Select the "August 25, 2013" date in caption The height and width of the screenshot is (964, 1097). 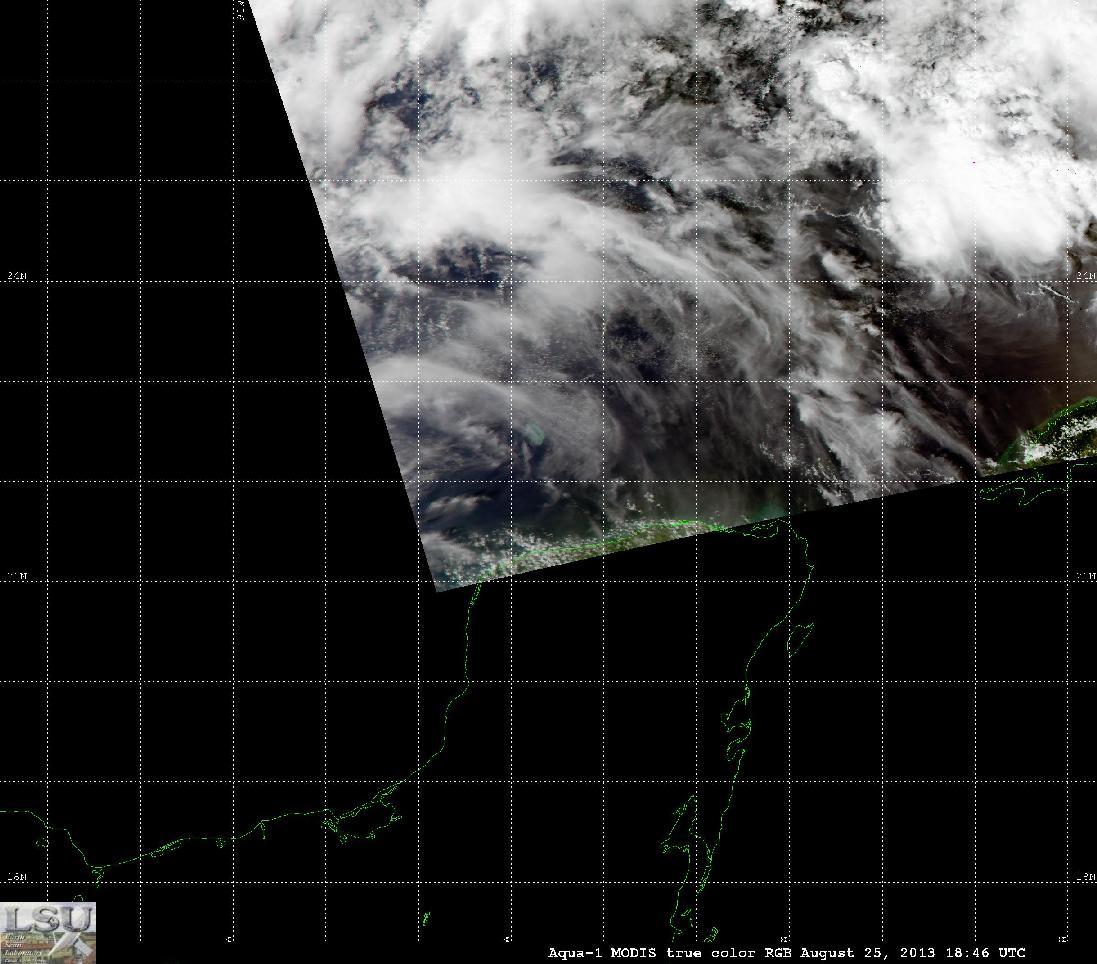click(x=868, y=953)
